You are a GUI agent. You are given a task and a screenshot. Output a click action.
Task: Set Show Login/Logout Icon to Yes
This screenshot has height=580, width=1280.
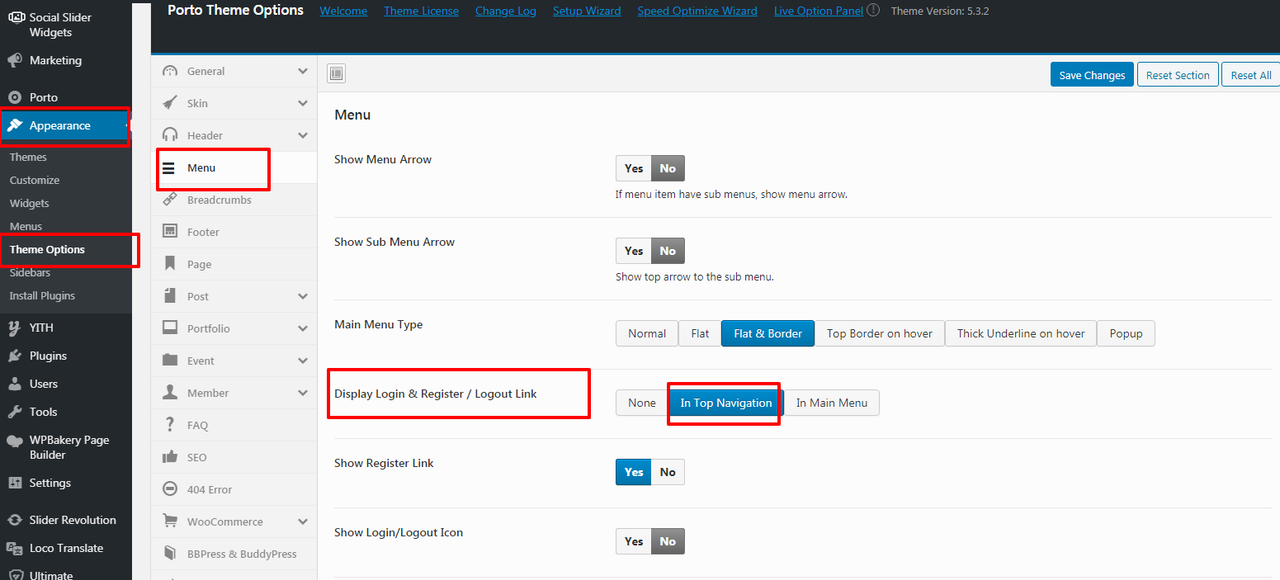pos(633,541)
